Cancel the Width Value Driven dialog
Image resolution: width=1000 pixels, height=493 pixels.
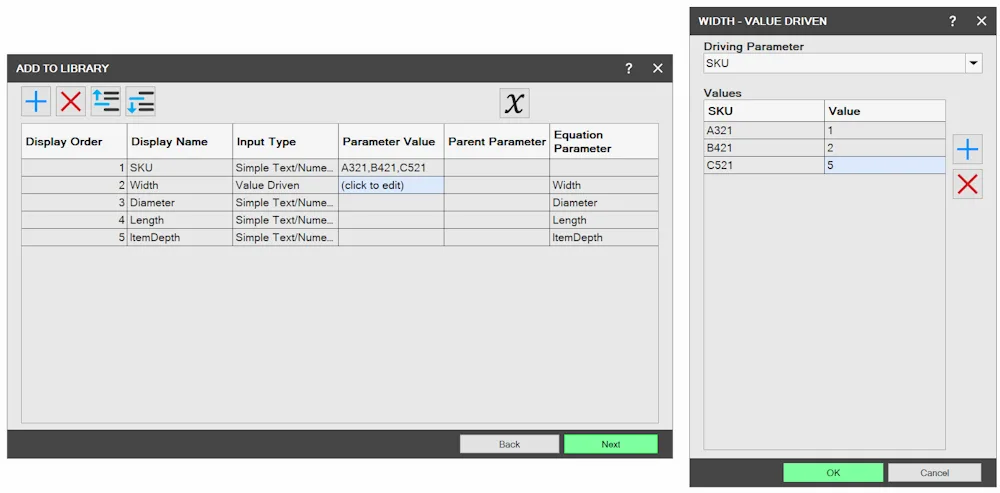coord(934,473)
